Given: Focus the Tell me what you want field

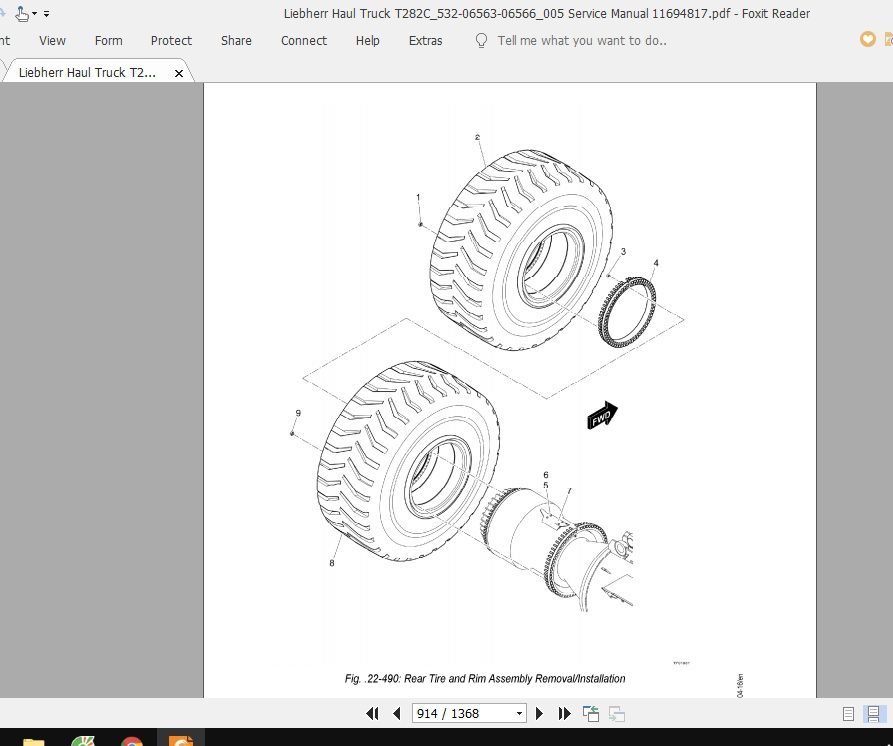Looking at the screenshot, I should (x=581, y=40).
